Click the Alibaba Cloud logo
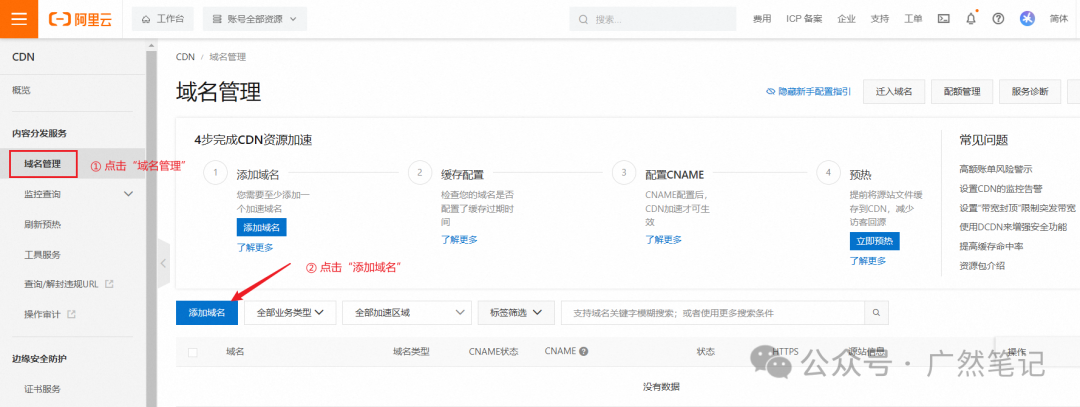This screenshot has width=1080, height=407. [x=83, y=19]
